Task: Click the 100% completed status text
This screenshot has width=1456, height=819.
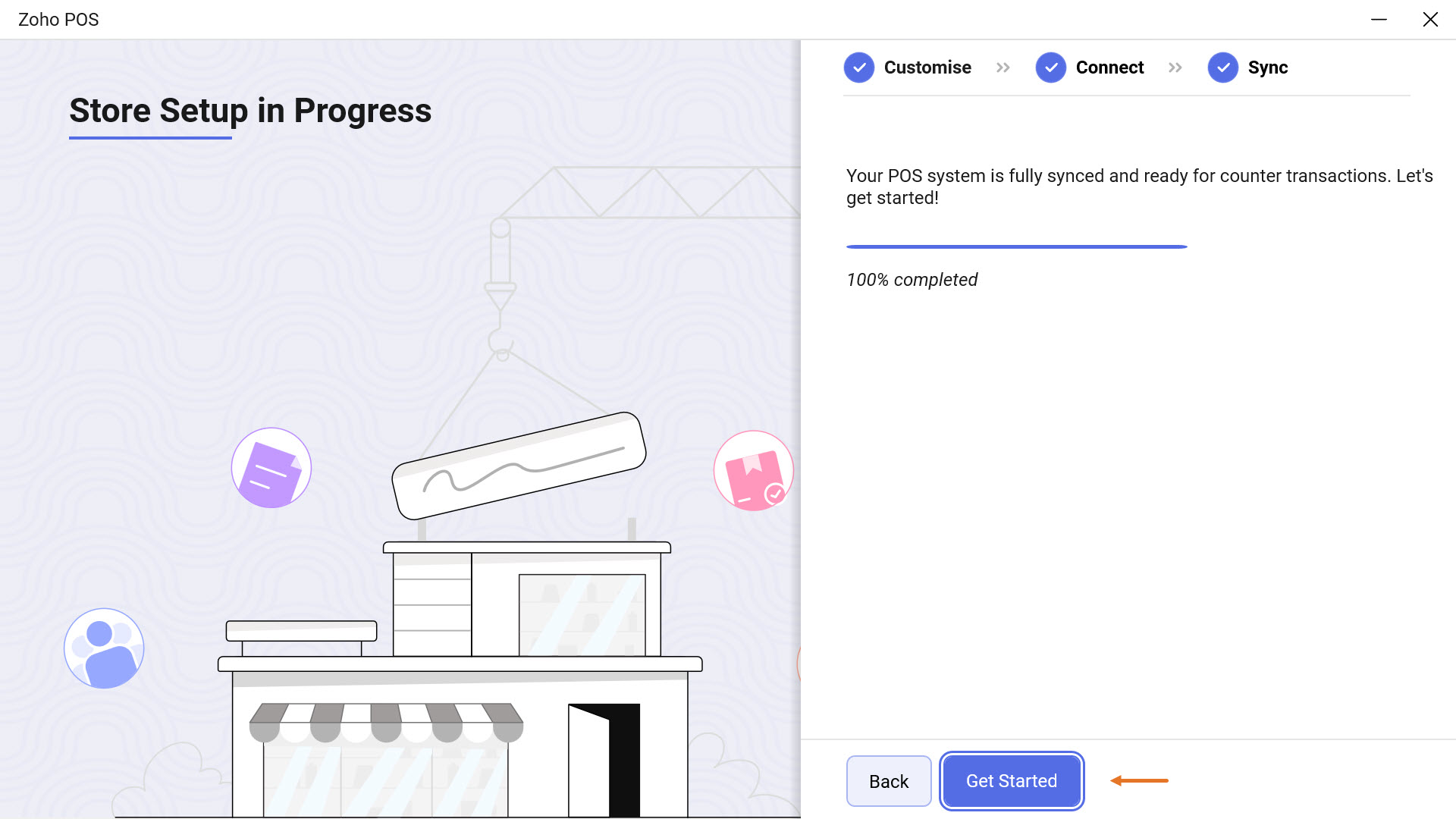Action: click(x=912, y=280)
